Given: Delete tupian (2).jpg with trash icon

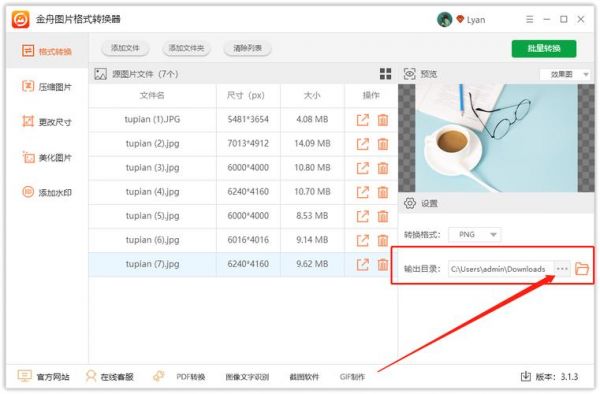Looking at the screenshot, I should point(383,144).
